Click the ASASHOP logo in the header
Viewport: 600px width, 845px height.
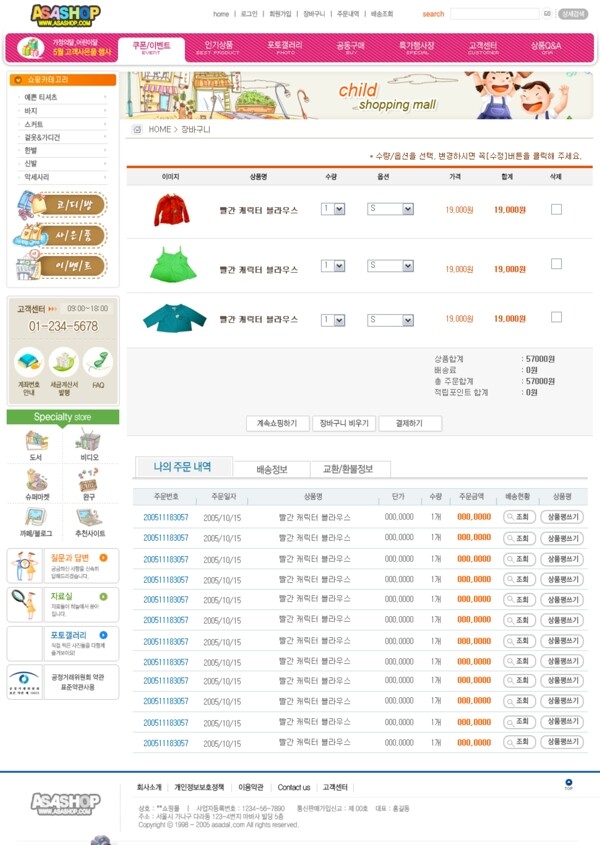click(65, 16)
